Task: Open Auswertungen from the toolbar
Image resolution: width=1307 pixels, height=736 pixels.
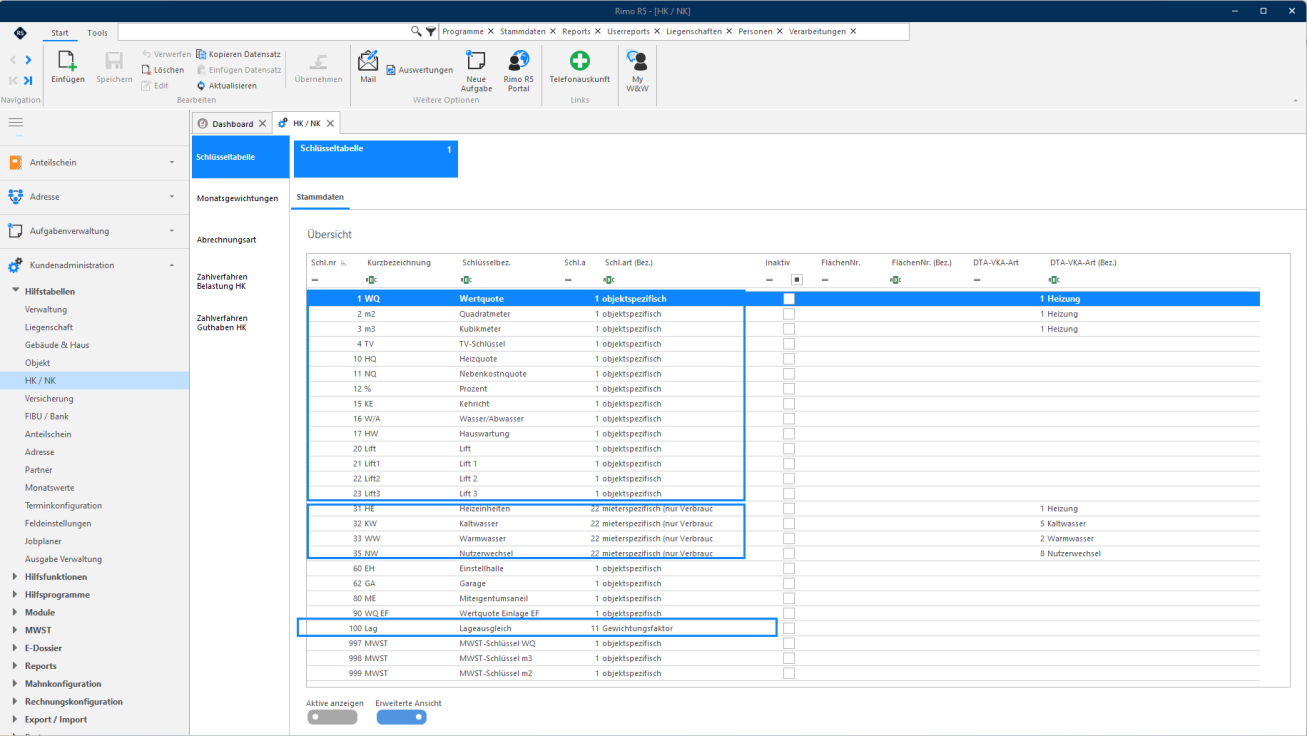Action: pyautogui.click(x=419, y=70)
